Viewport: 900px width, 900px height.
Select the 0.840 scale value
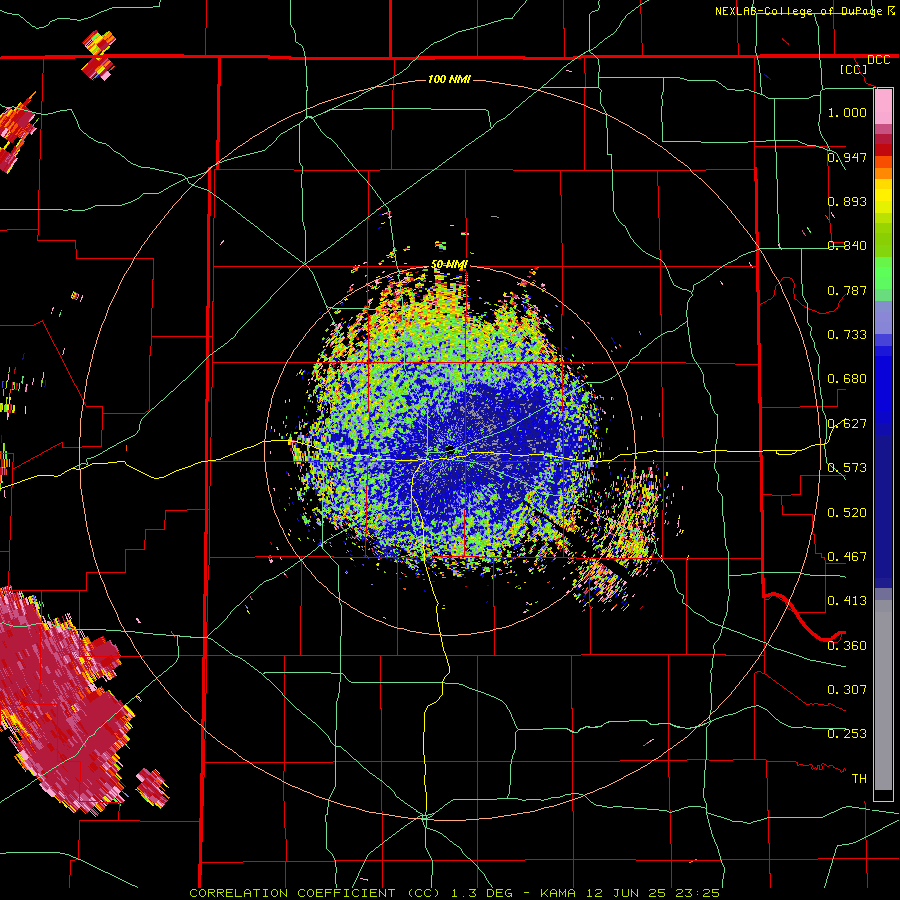pos(847,246)
